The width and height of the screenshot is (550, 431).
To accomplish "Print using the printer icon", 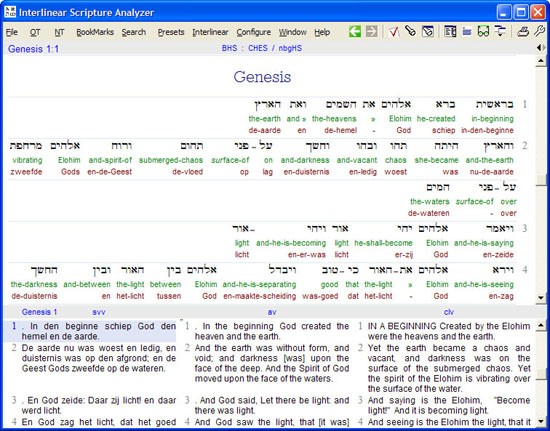I will [x=523, y=32].
